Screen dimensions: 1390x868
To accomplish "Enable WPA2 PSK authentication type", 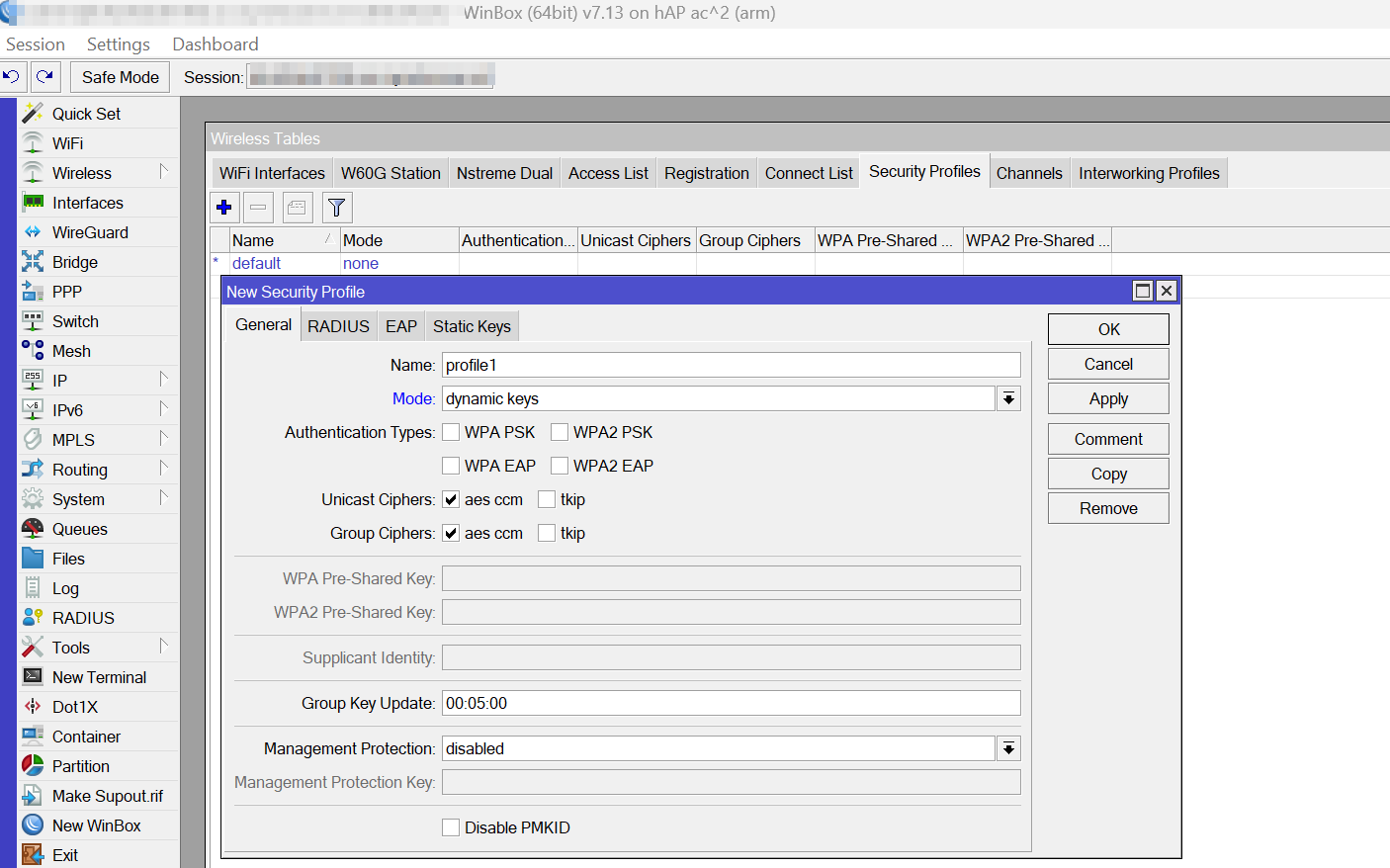I will (x=560, y=432).
